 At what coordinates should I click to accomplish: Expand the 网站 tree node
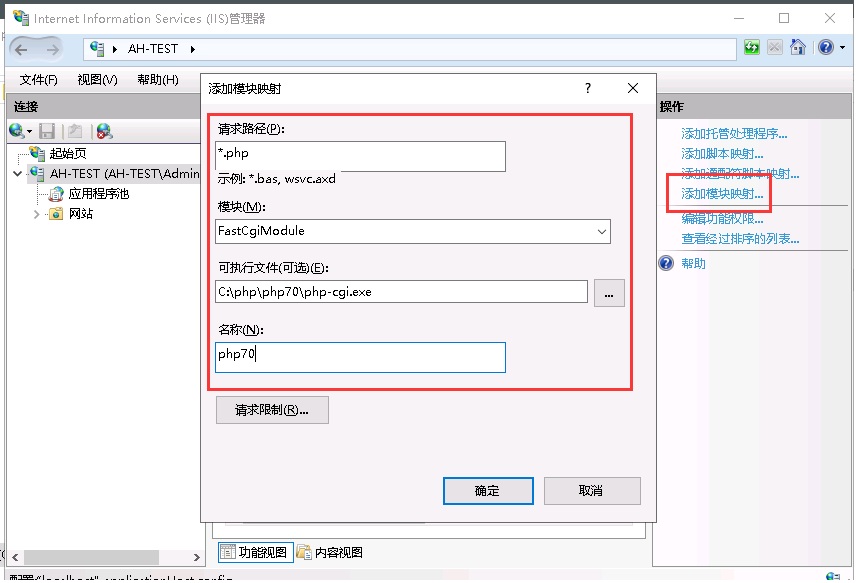pos(37,214)
